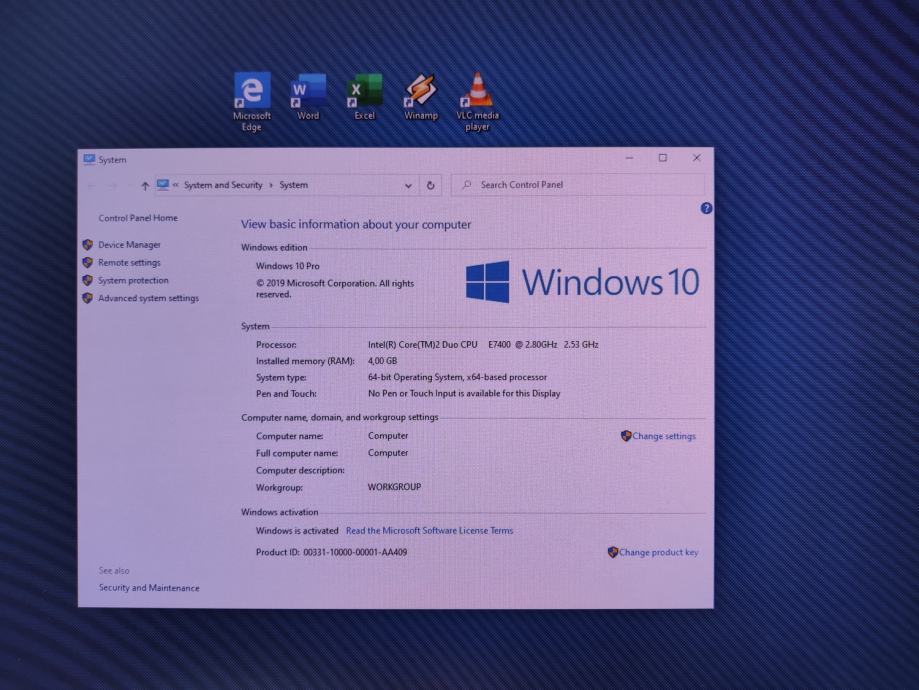
Task: Click the '4,00 GB' installed memory value
Action: 383,361
